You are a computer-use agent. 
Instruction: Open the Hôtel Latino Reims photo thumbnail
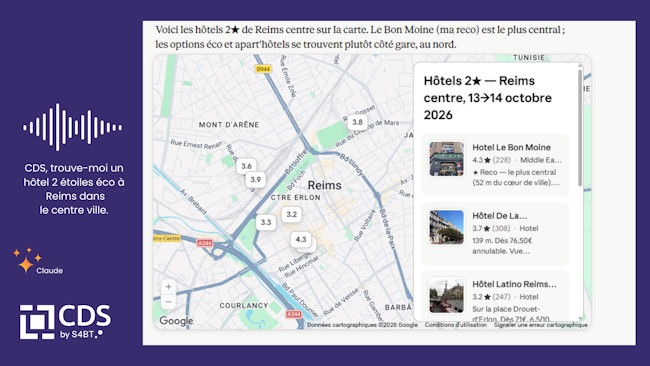point(446,296)
